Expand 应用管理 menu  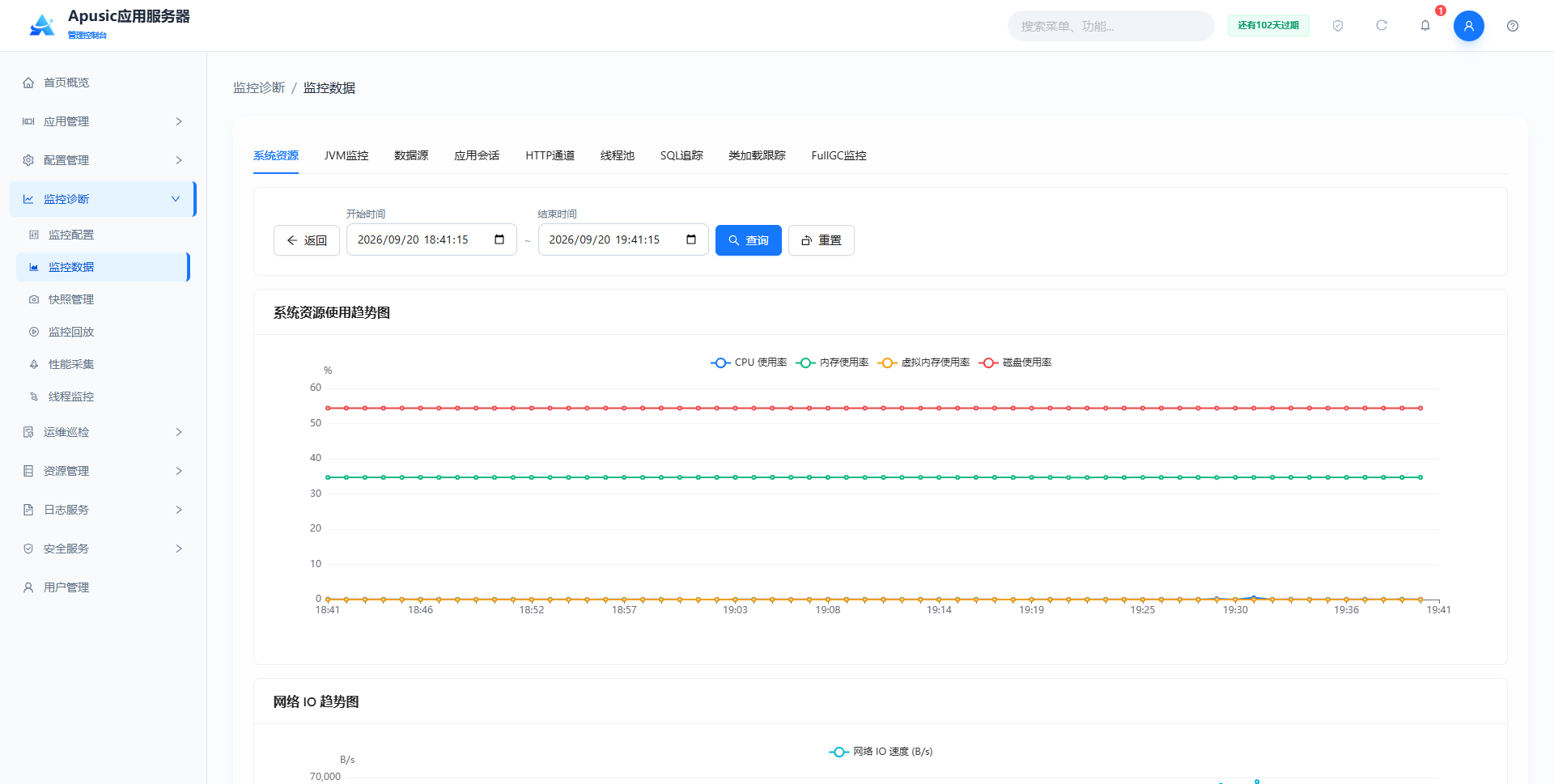(103, 121)
